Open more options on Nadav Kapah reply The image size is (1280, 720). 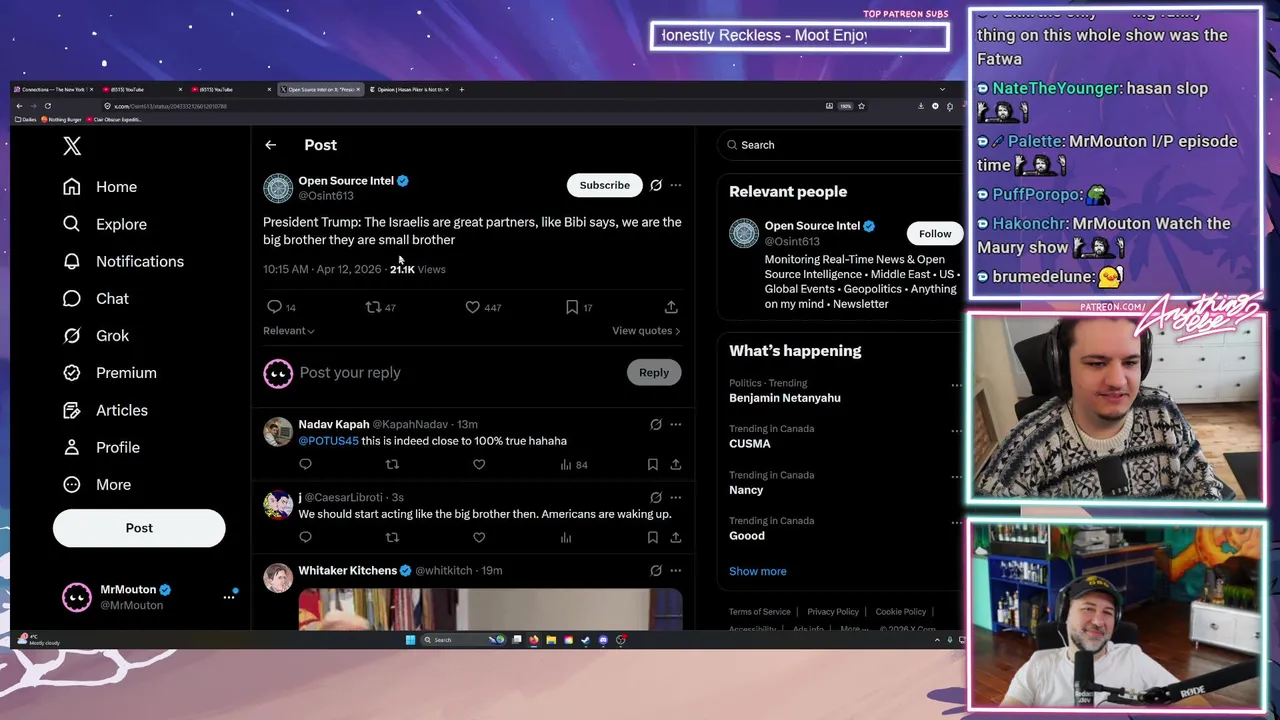click(x=676, y=424)
